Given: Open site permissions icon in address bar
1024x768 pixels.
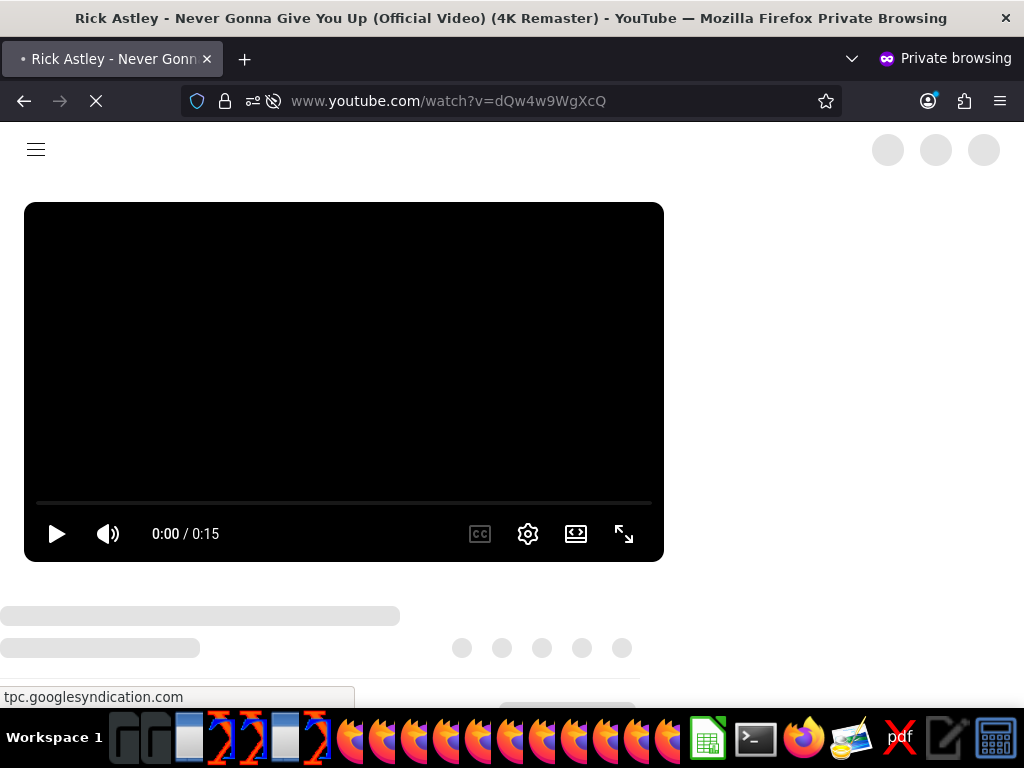Looking at the screenshot, I should click(252, 101).
